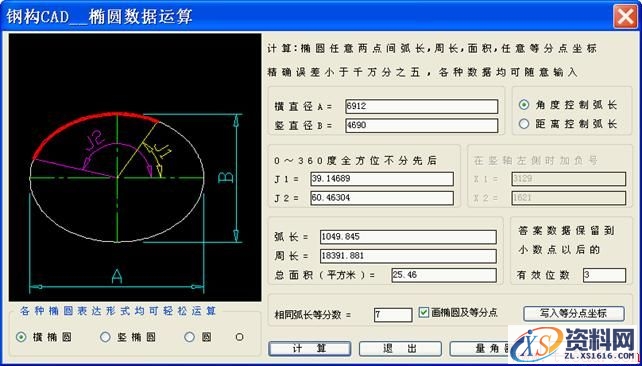Click the J2 angle input field
This screenshot has height=366, width=642.
382,198
